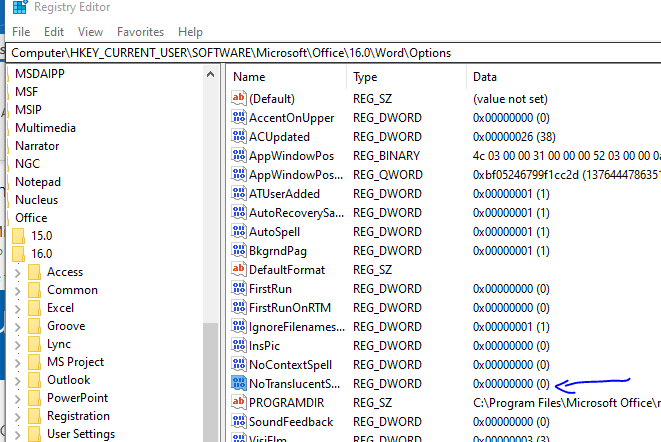
Task: Click the ACUpdated DWORD value icon
Action: [239, 136]
